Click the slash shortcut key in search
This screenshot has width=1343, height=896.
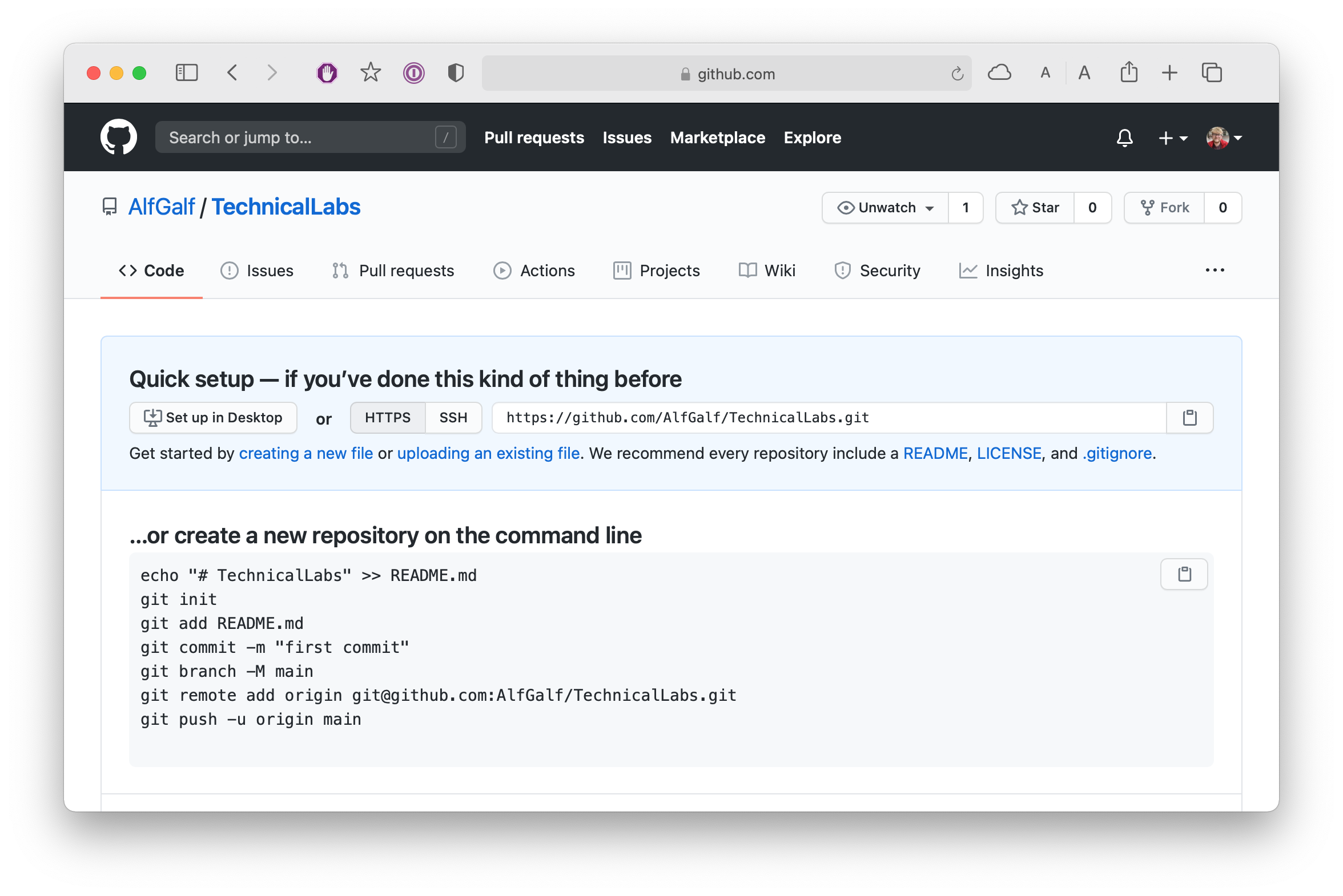pos(445,137)
